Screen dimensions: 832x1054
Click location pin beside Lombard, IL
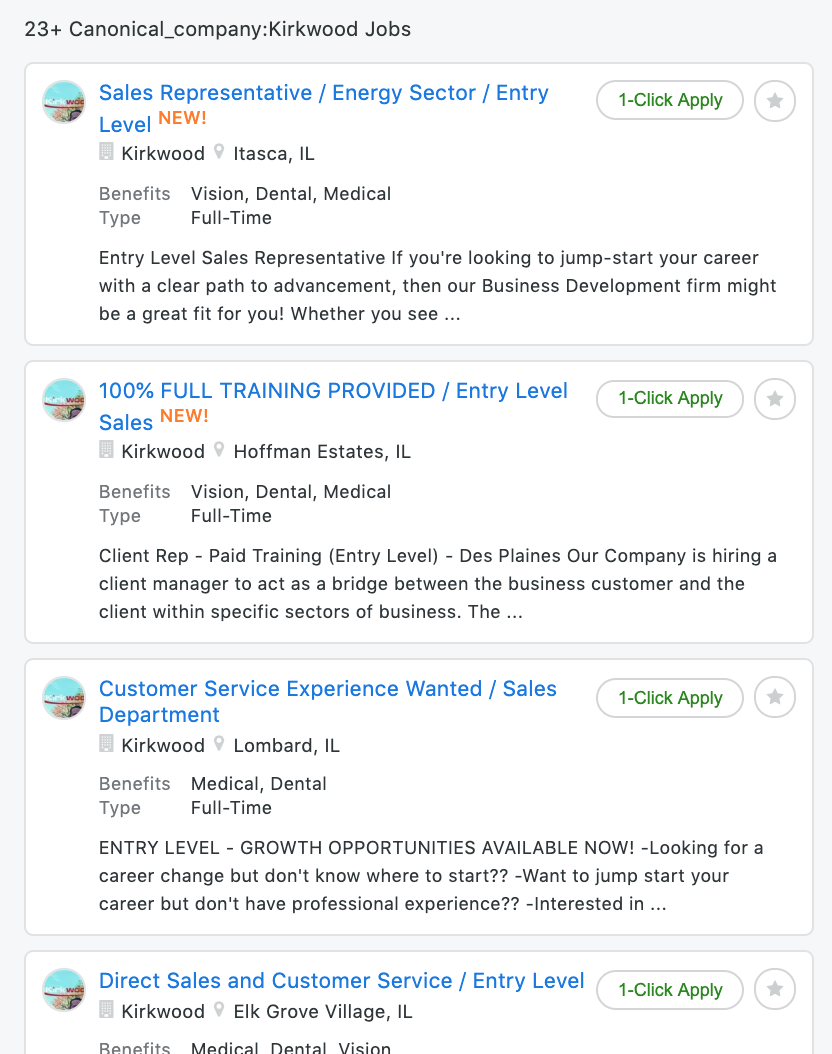tap(218, 743)
